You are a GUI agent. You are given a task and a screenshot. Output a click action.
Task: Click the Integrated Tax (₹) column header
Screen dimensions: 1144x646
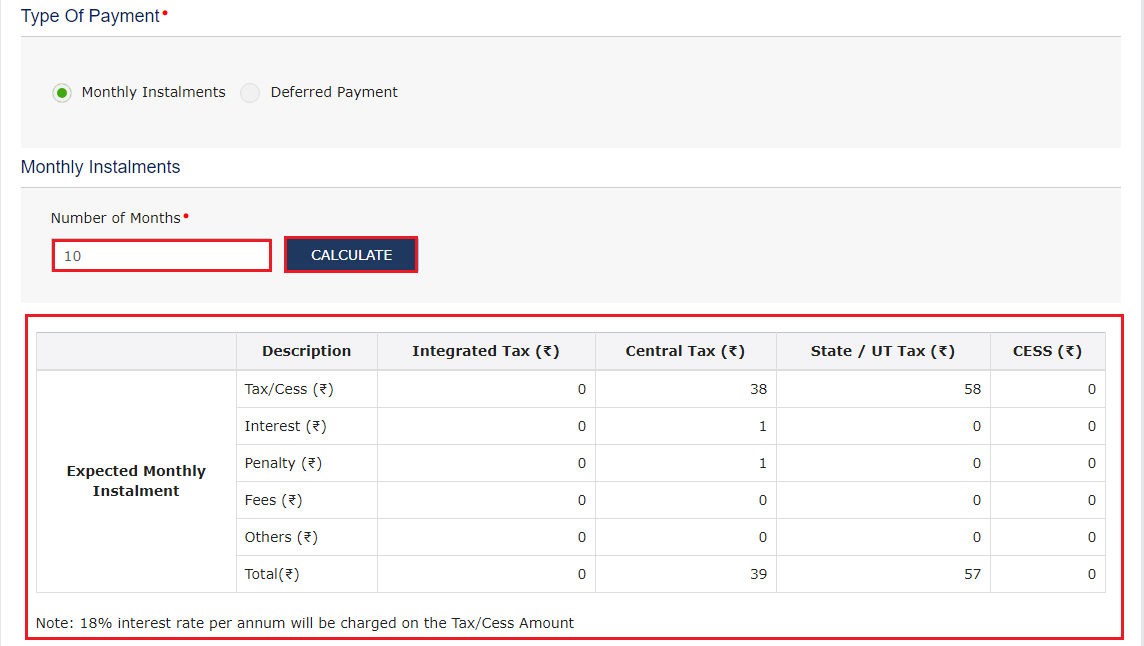tap(485, 351)
